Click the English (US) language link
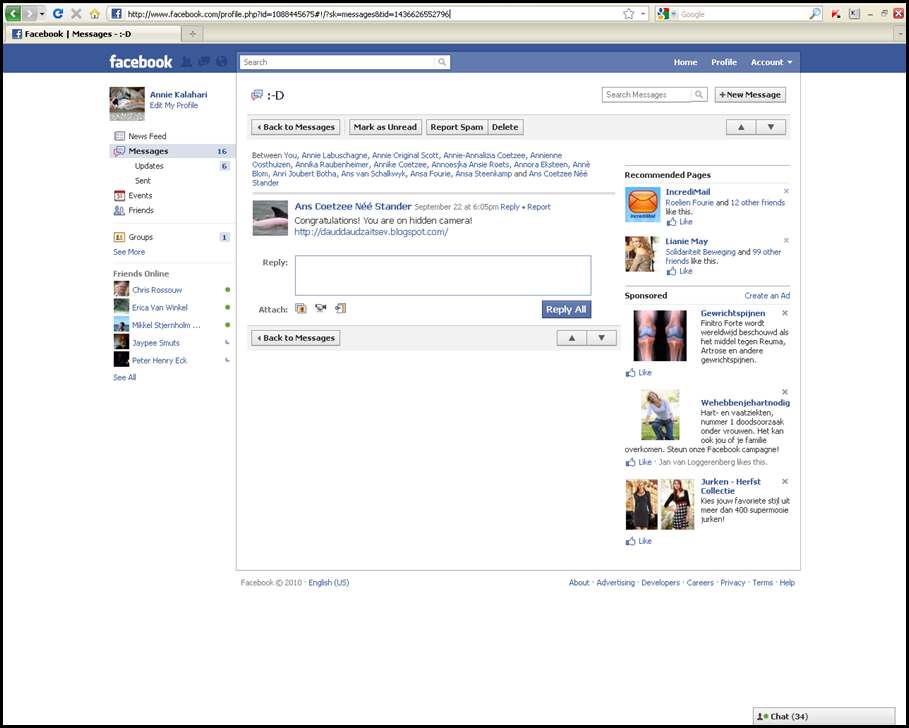The image size is (909, 728). coord(329,583)
